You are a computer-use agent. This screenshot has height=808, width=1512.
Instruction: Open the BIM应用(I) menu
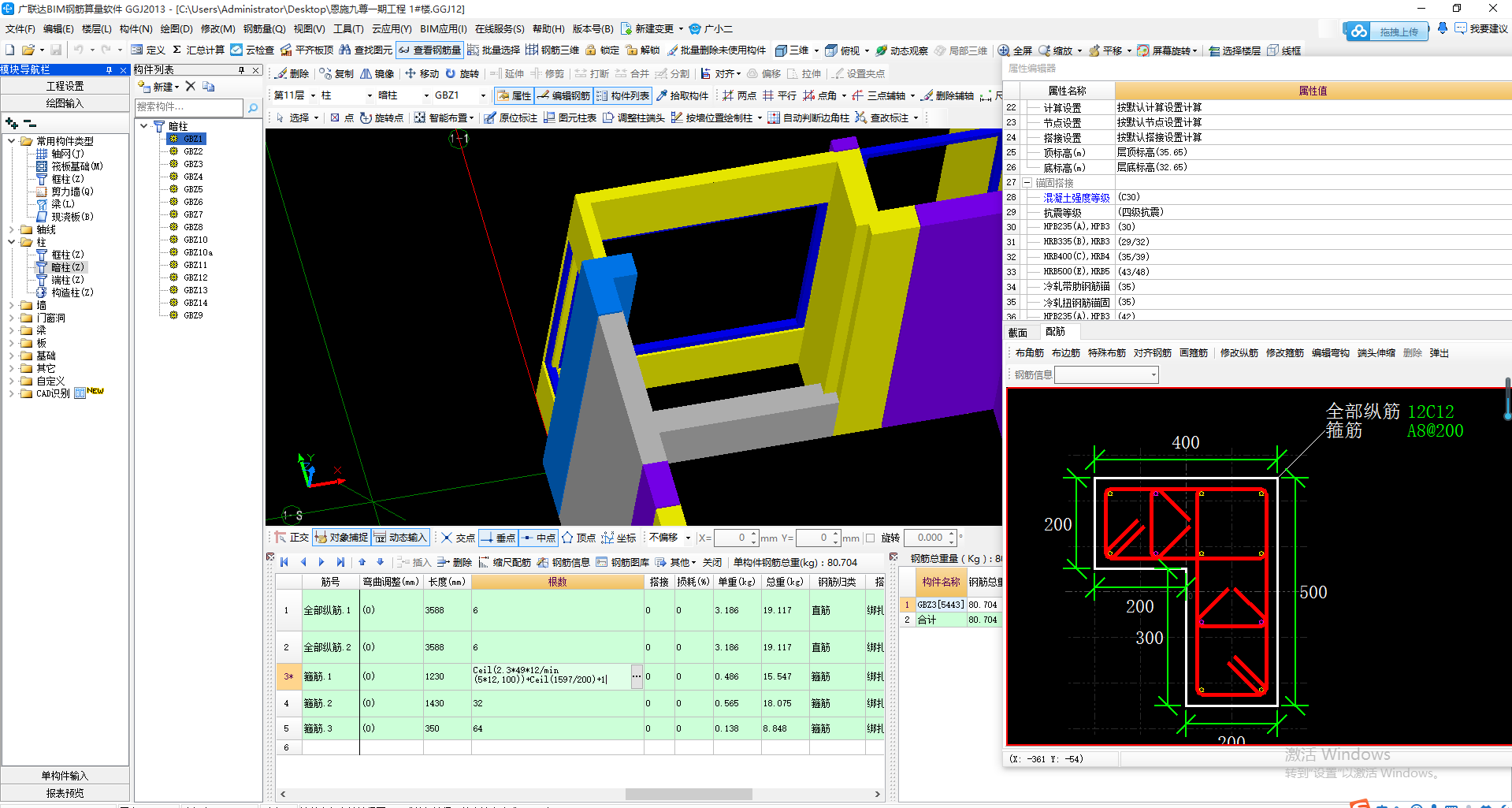444,29
